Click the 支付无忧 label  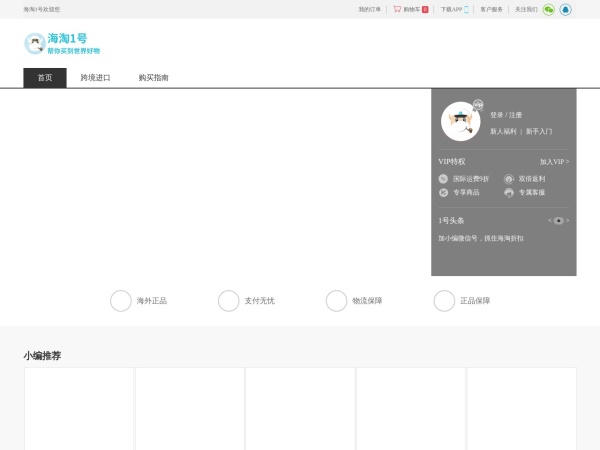[x=260, y=301]
